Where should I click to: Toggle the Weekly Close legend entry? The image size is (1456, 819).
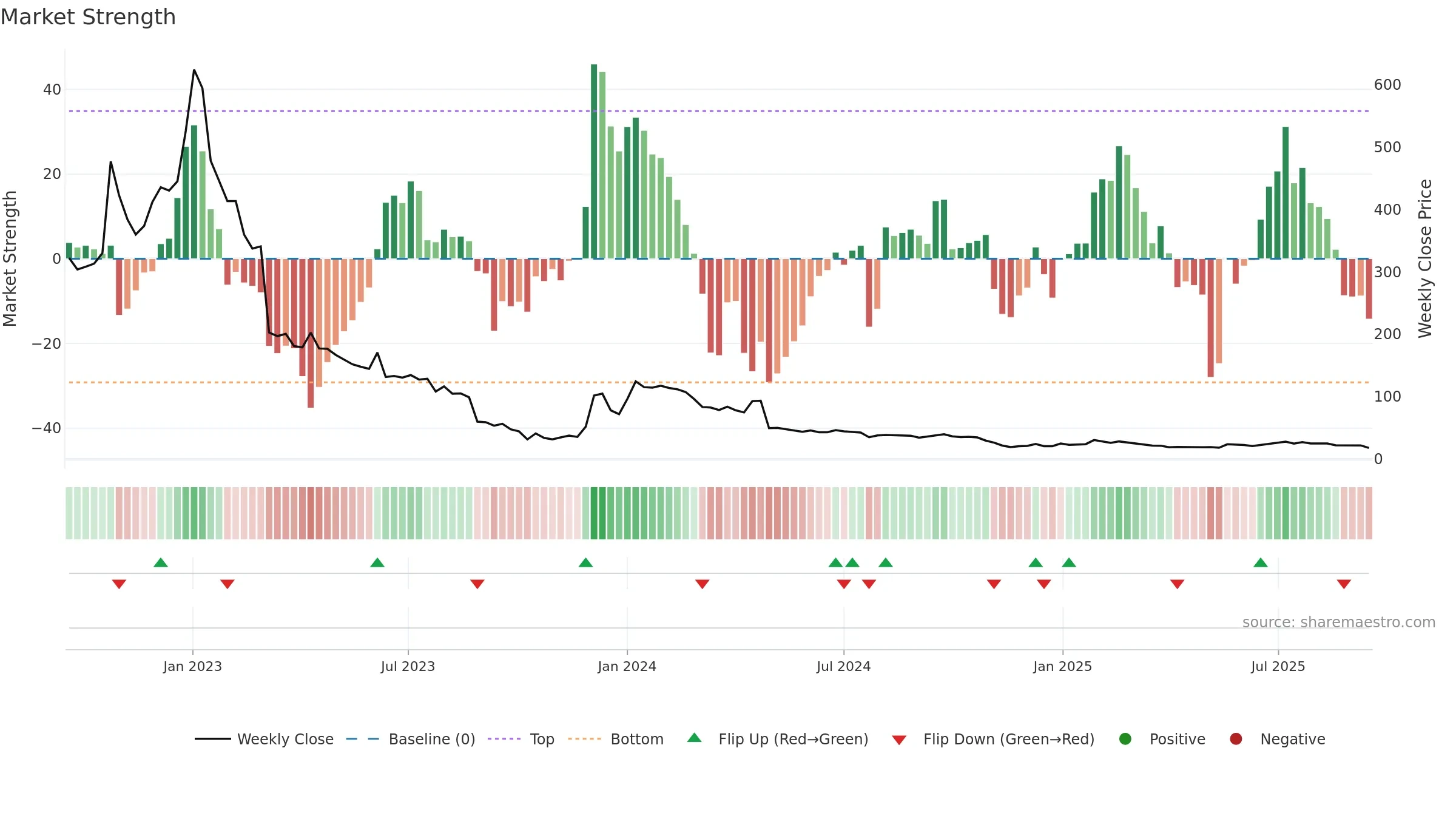264,739
